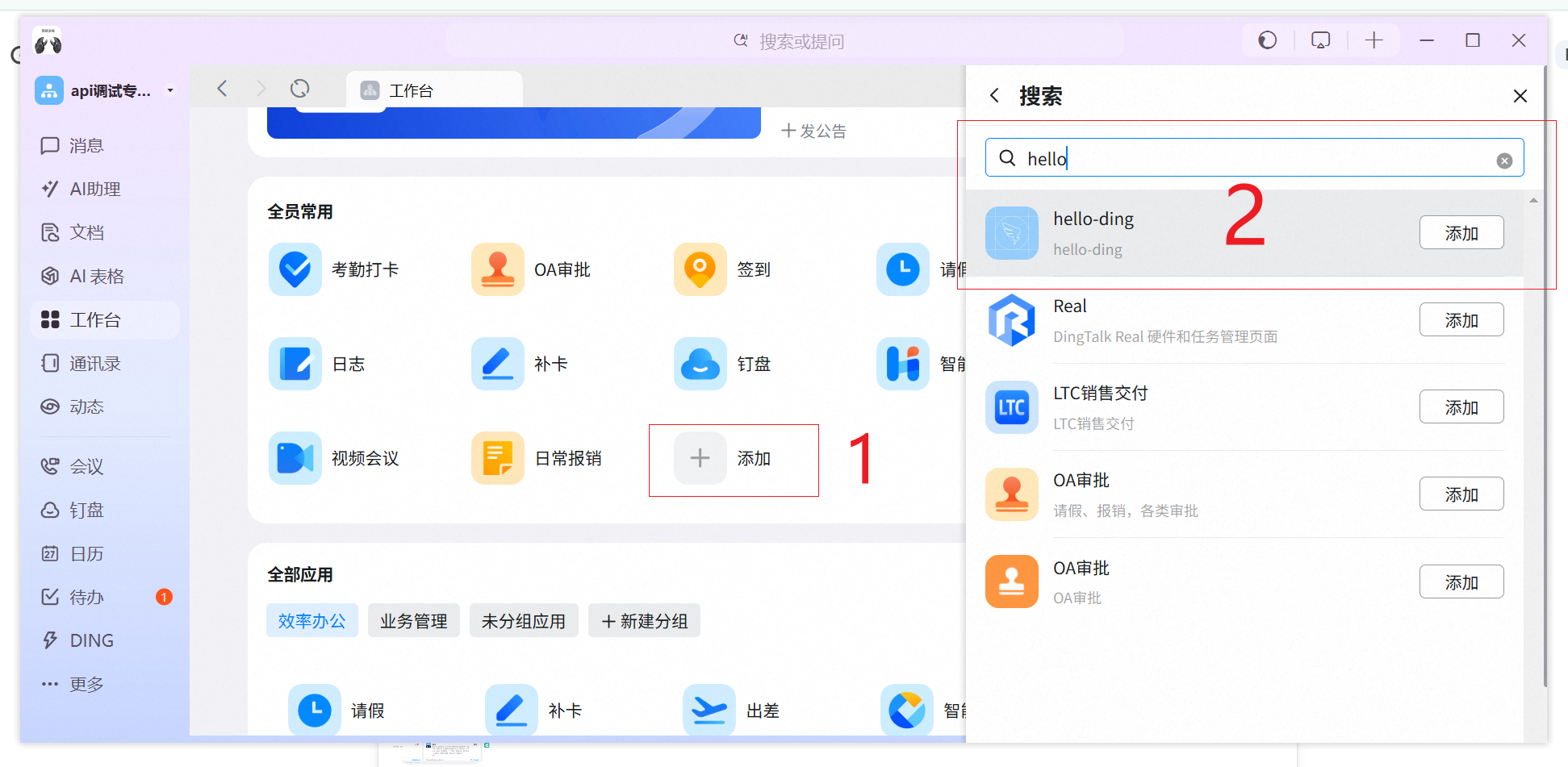Click the title bar plus icon
Image resolution: width=1568 pixels, height=767 pixels.
pos(1374,40)
